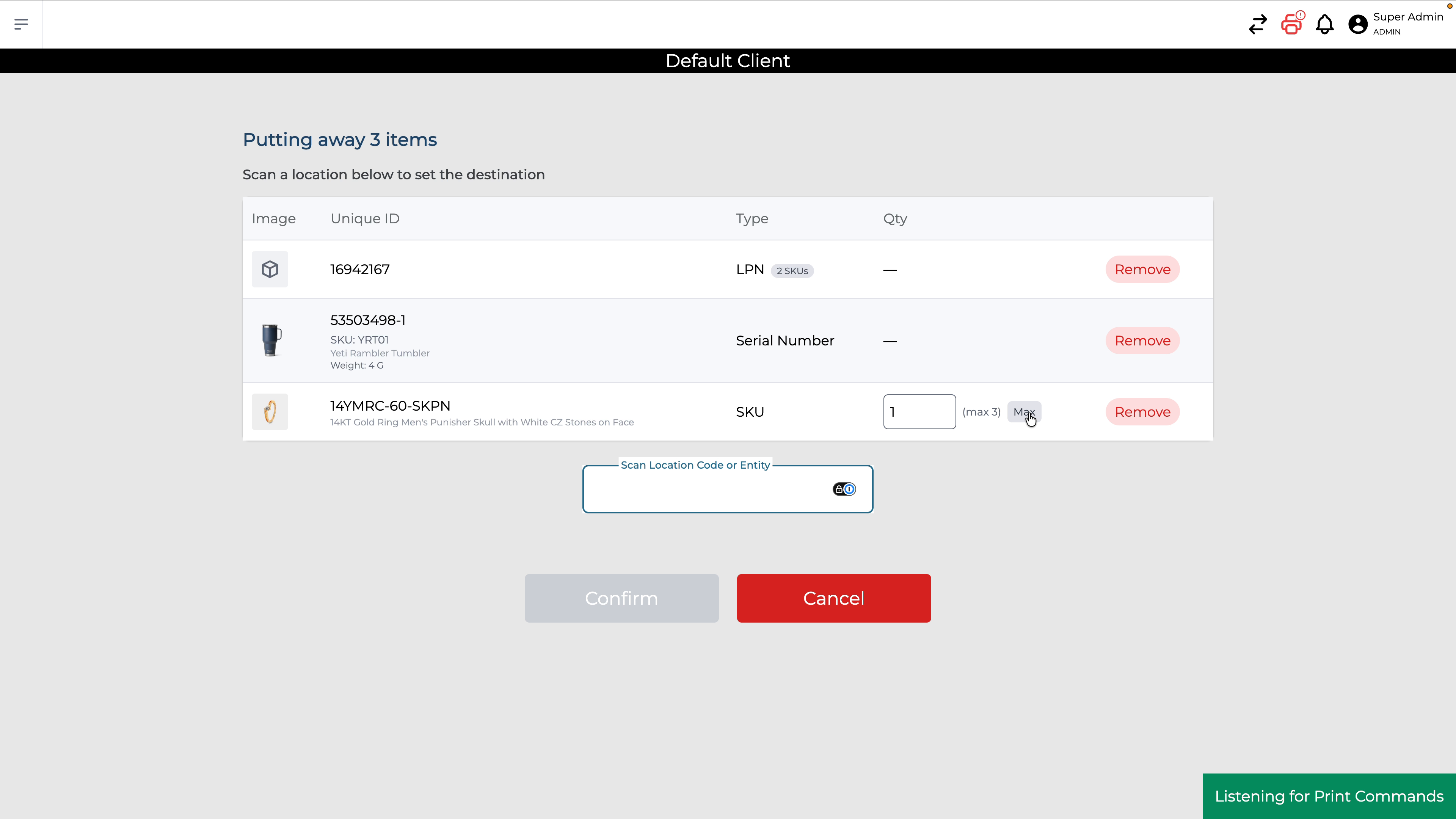Open the red printer alert icon
The height and width of the screenshot is (819, 1456).
point(1293,23)
